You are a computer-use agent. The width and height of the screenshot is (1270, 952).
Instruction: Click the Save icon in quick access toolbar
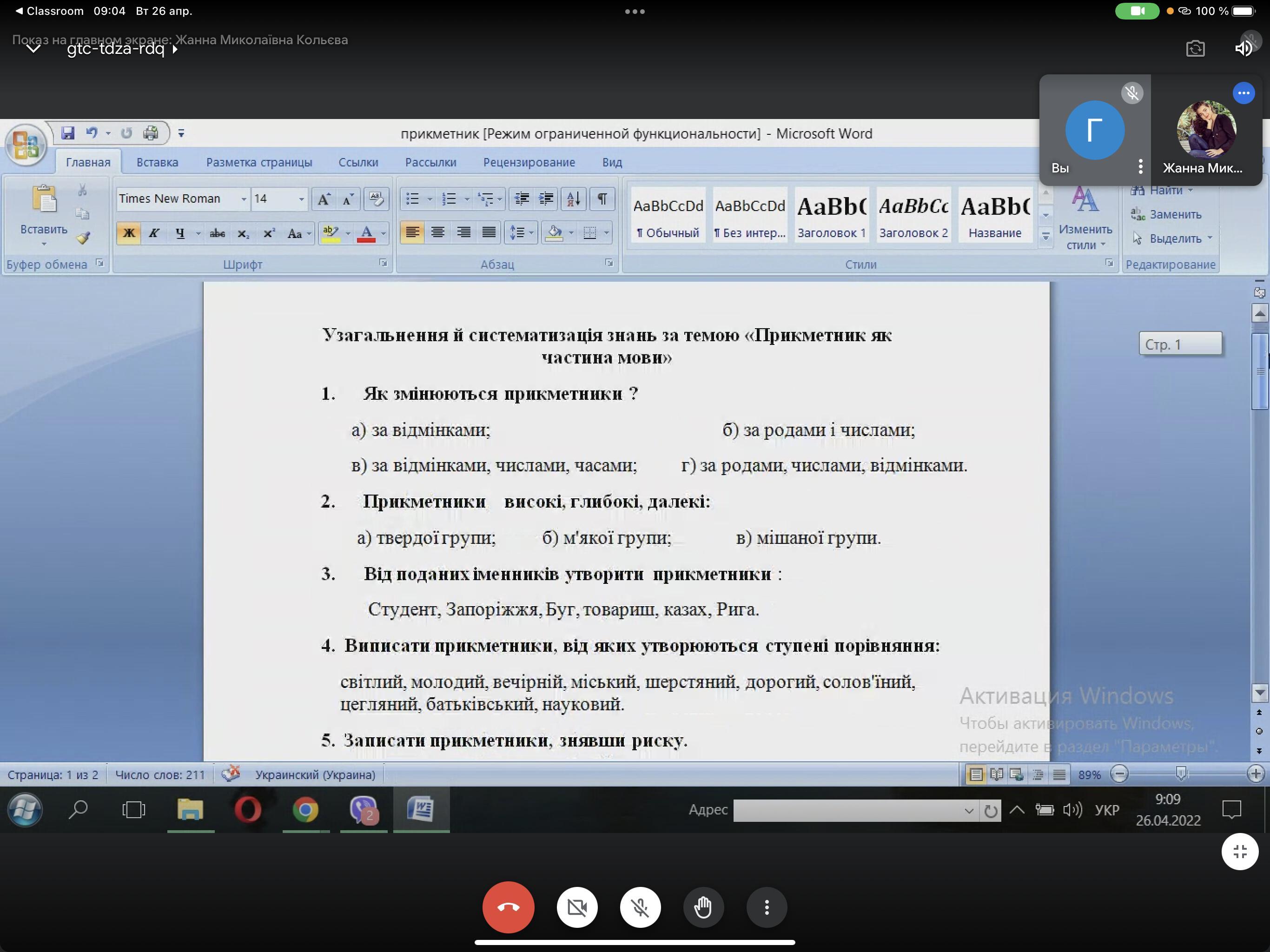tap(68, 133)
